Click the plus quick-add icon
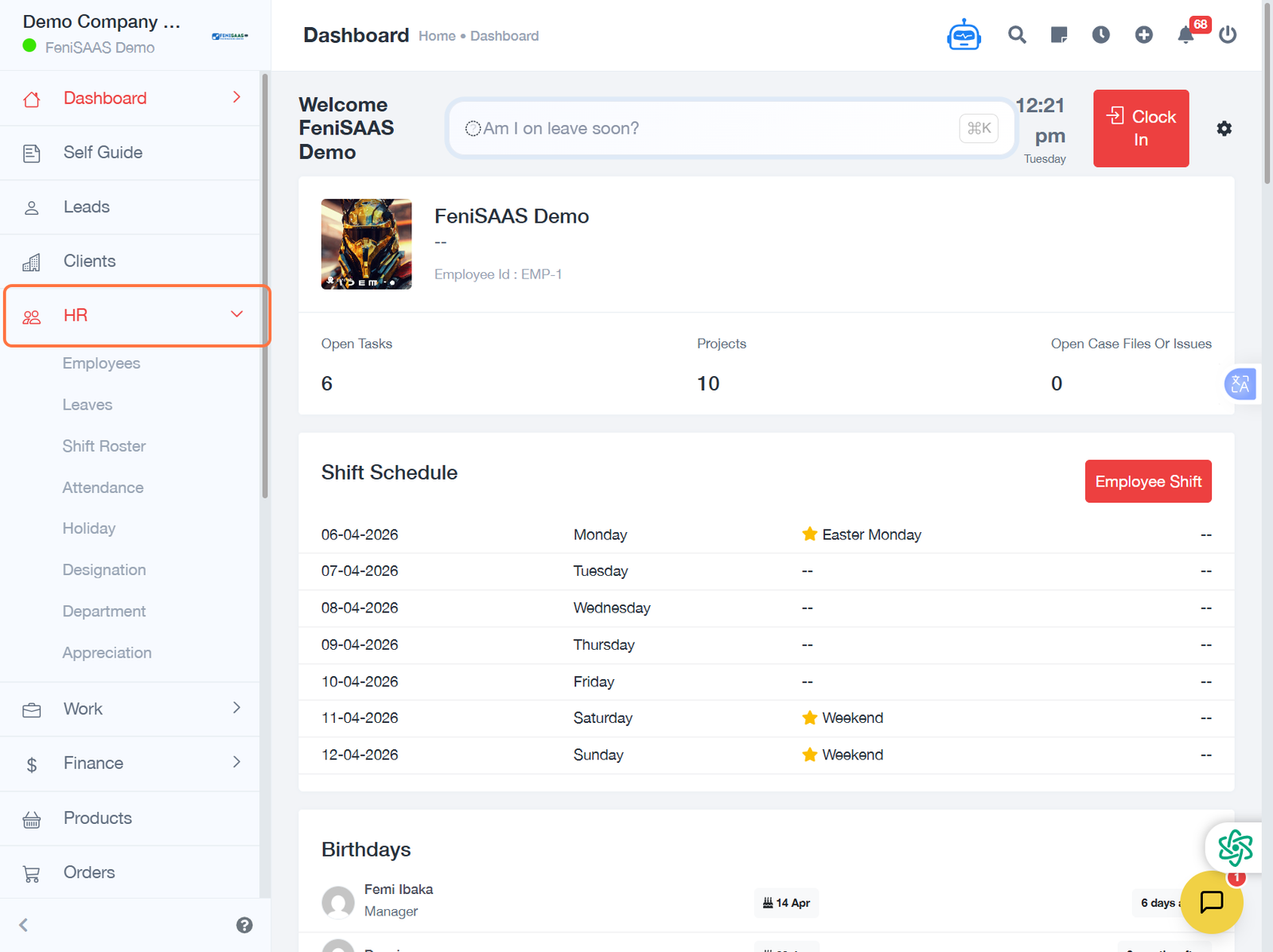This screenshot has width=1273, height=952. click(x=1143, y=35)
